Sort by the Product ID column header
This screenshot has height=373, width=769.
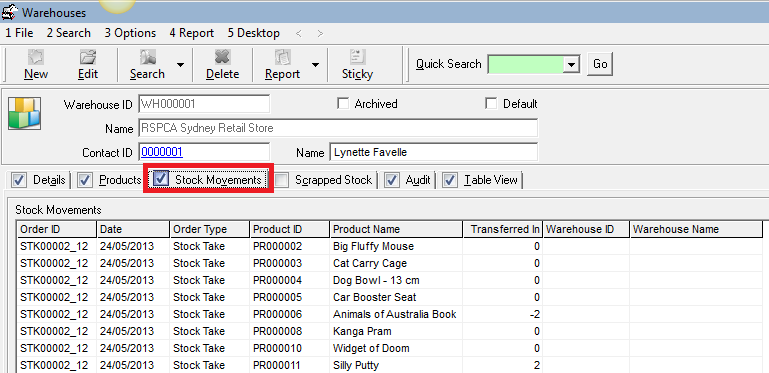tap(290, 229)
